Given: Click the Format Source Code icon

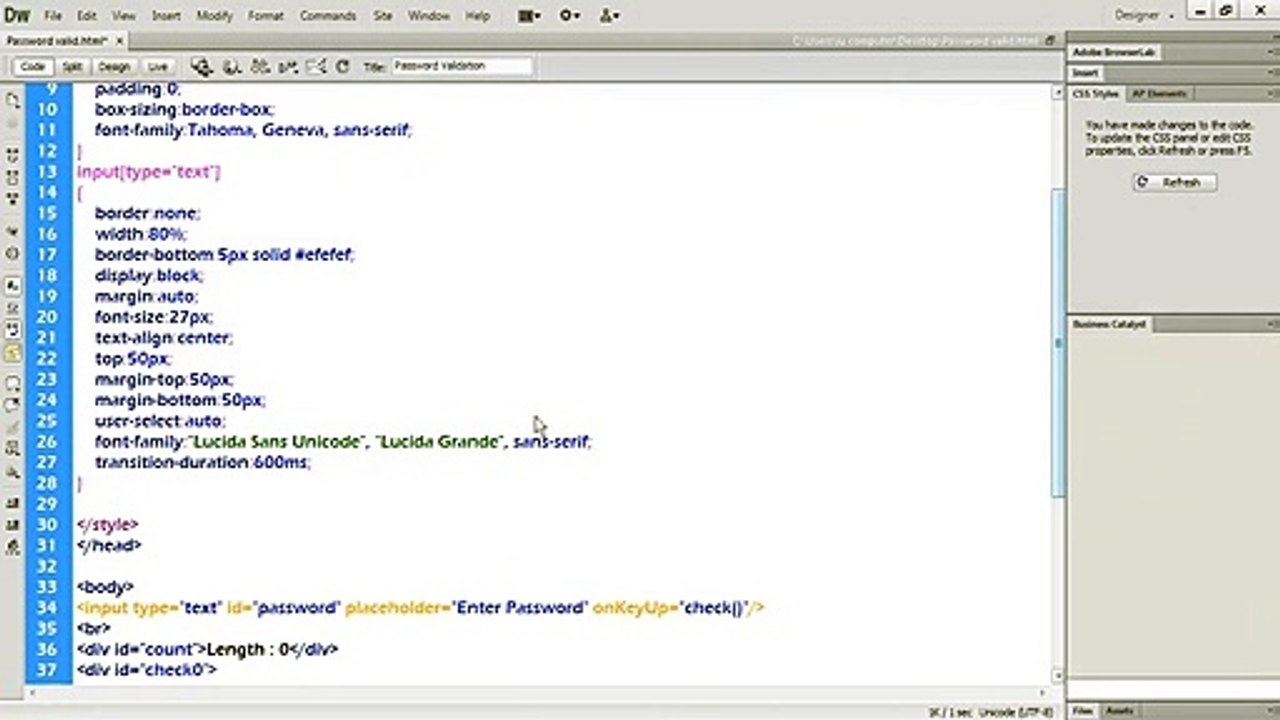Looking at the screenshot, I should 13,547.
